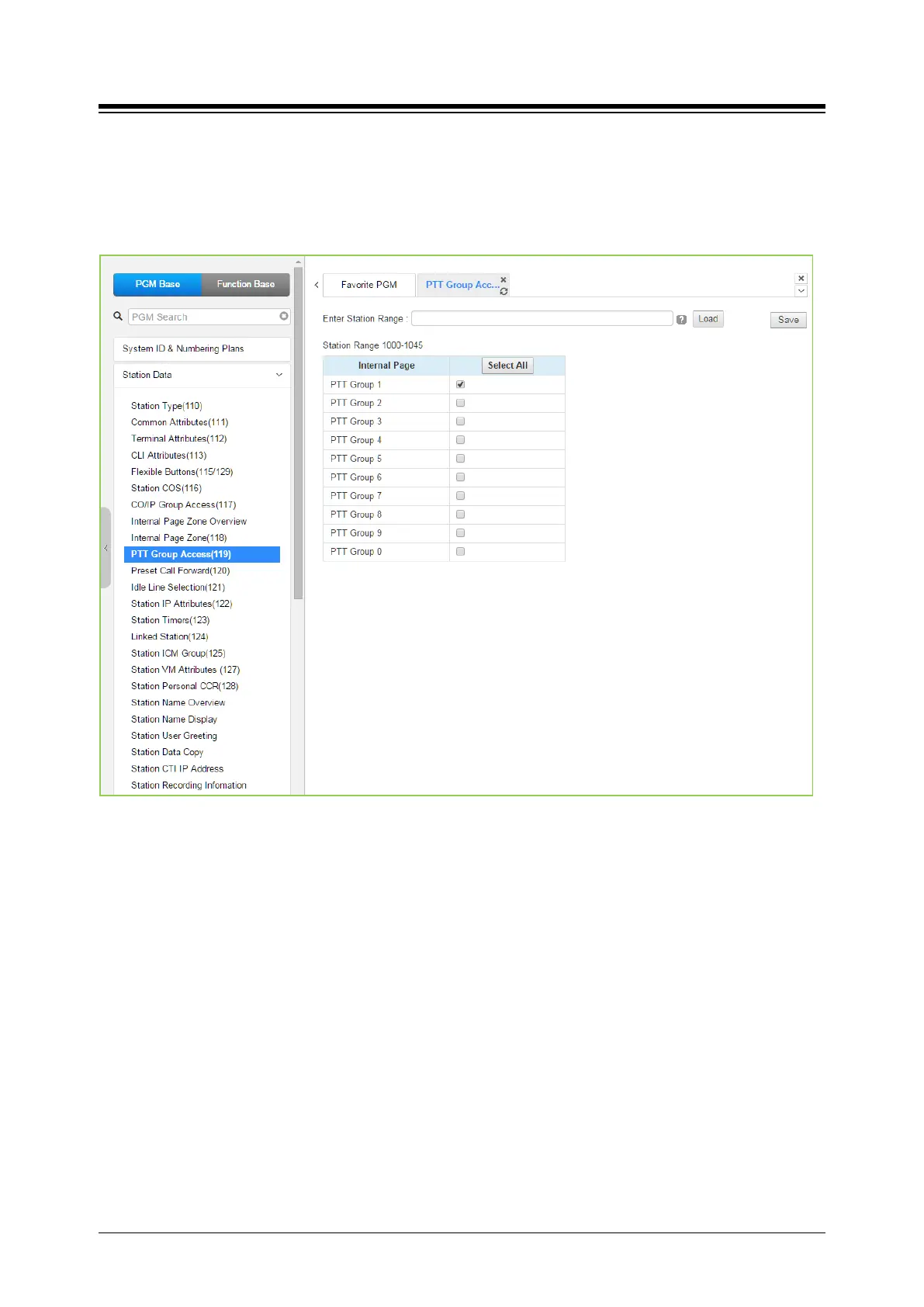Open Station Timers(123)
The height and width of the screenshot is (1307, 924).
[x=171, y=620]
